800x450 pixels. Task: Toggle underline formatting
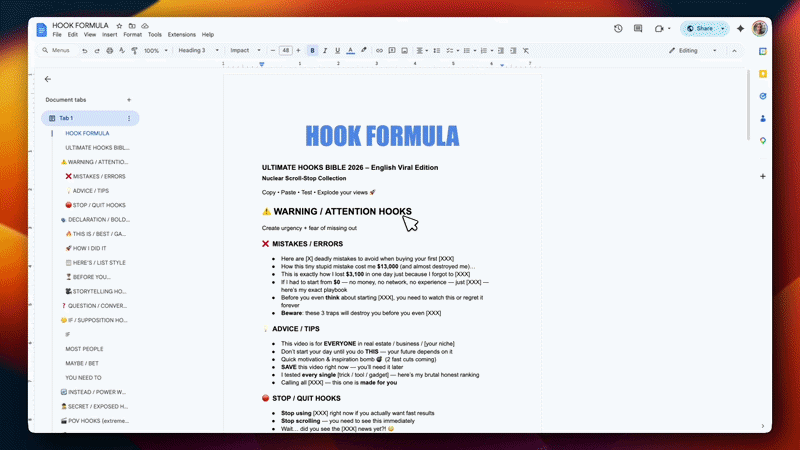(338, 50)
